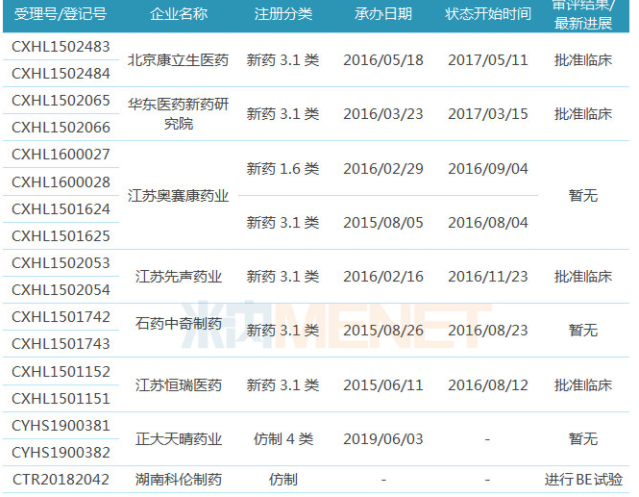The width and height of the screenshot is (639, 497).
Task: Click 批准临床 in the 北京康立生医药 row
Action: pos(583,60)
